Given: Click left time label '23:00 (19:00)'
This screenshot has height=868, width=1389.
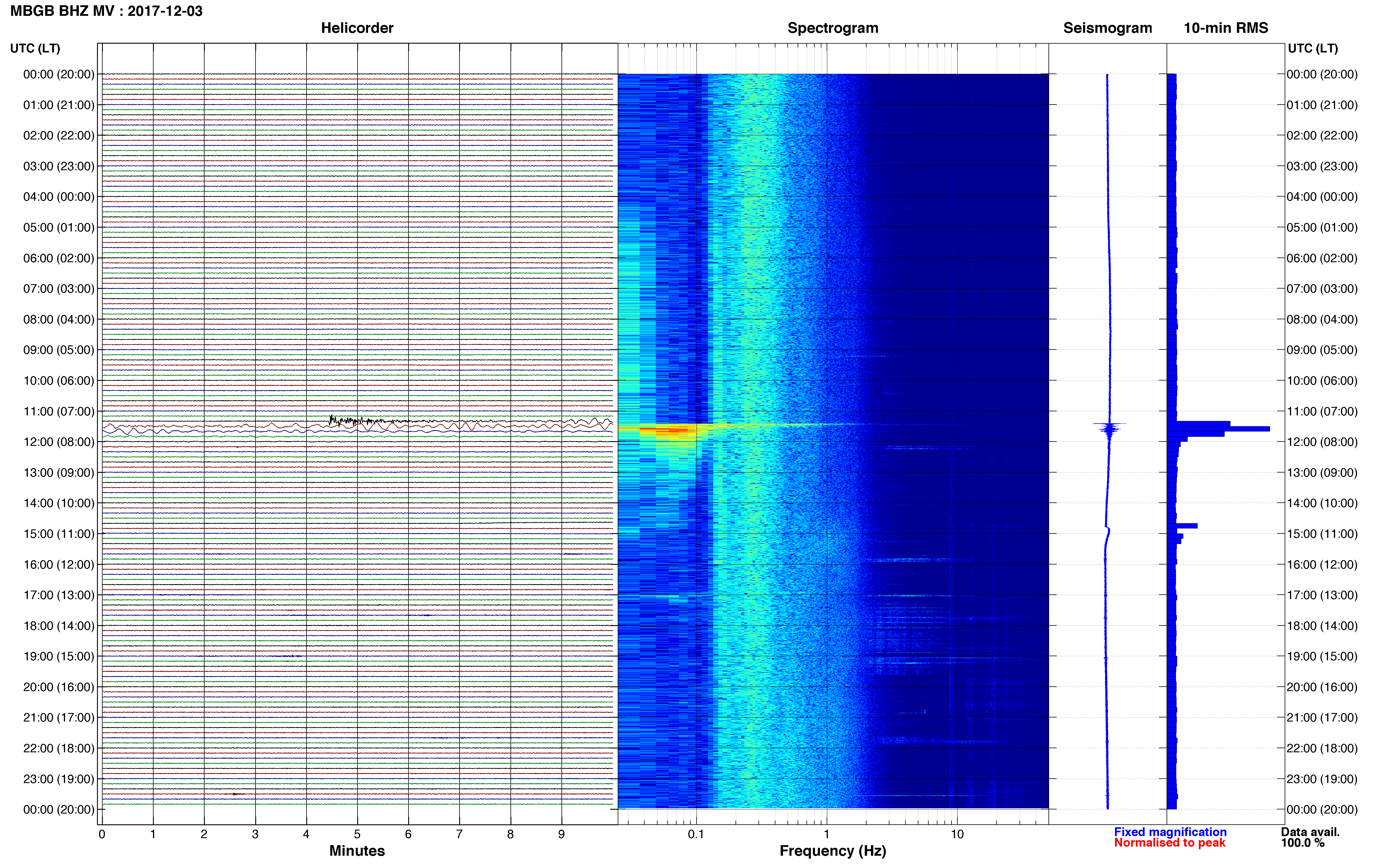Looking at the screenshot, I should click(x=59, y=778).
